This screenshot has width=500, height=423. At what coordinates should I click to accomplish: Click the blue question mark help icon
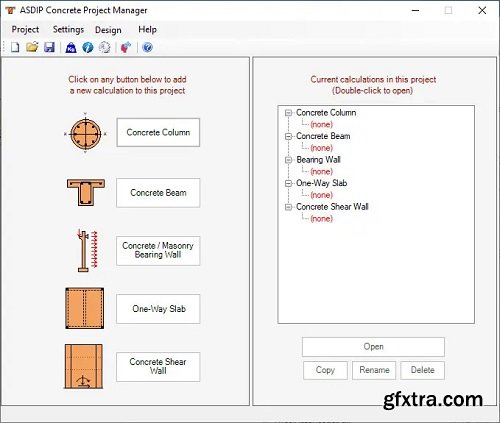click(147, 47)
